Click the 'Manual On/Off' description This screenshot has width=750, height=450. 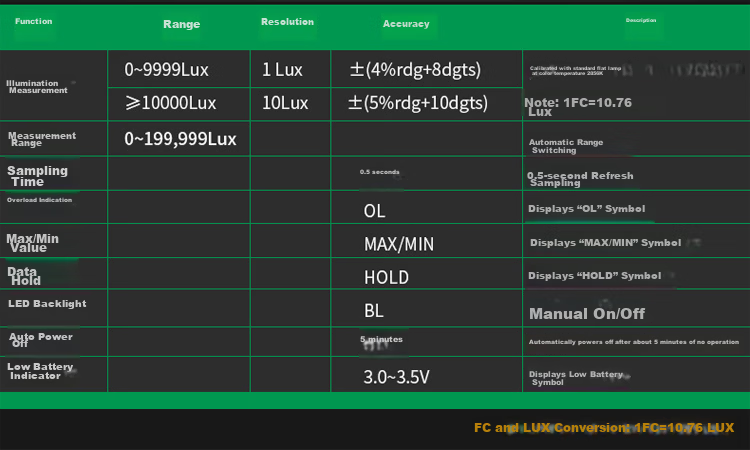point(587,314)
